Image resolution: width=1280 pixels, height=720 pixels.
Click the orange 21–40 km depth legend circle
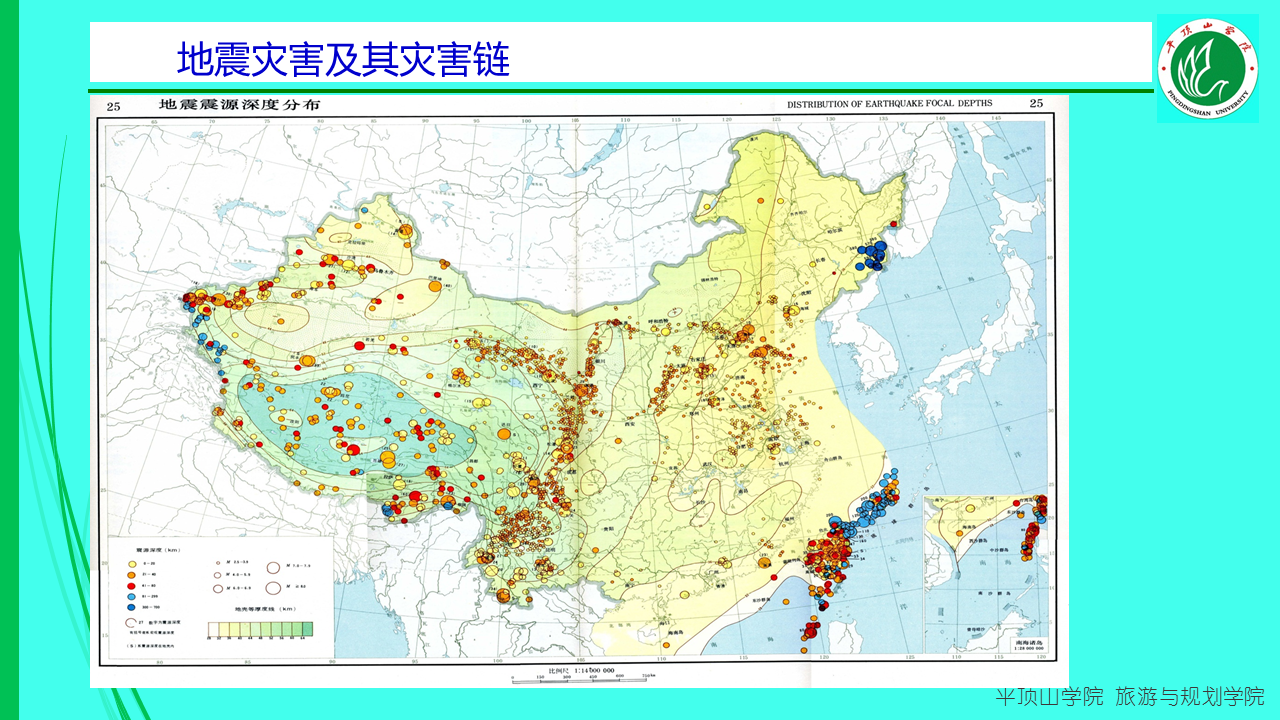[131, 577]
